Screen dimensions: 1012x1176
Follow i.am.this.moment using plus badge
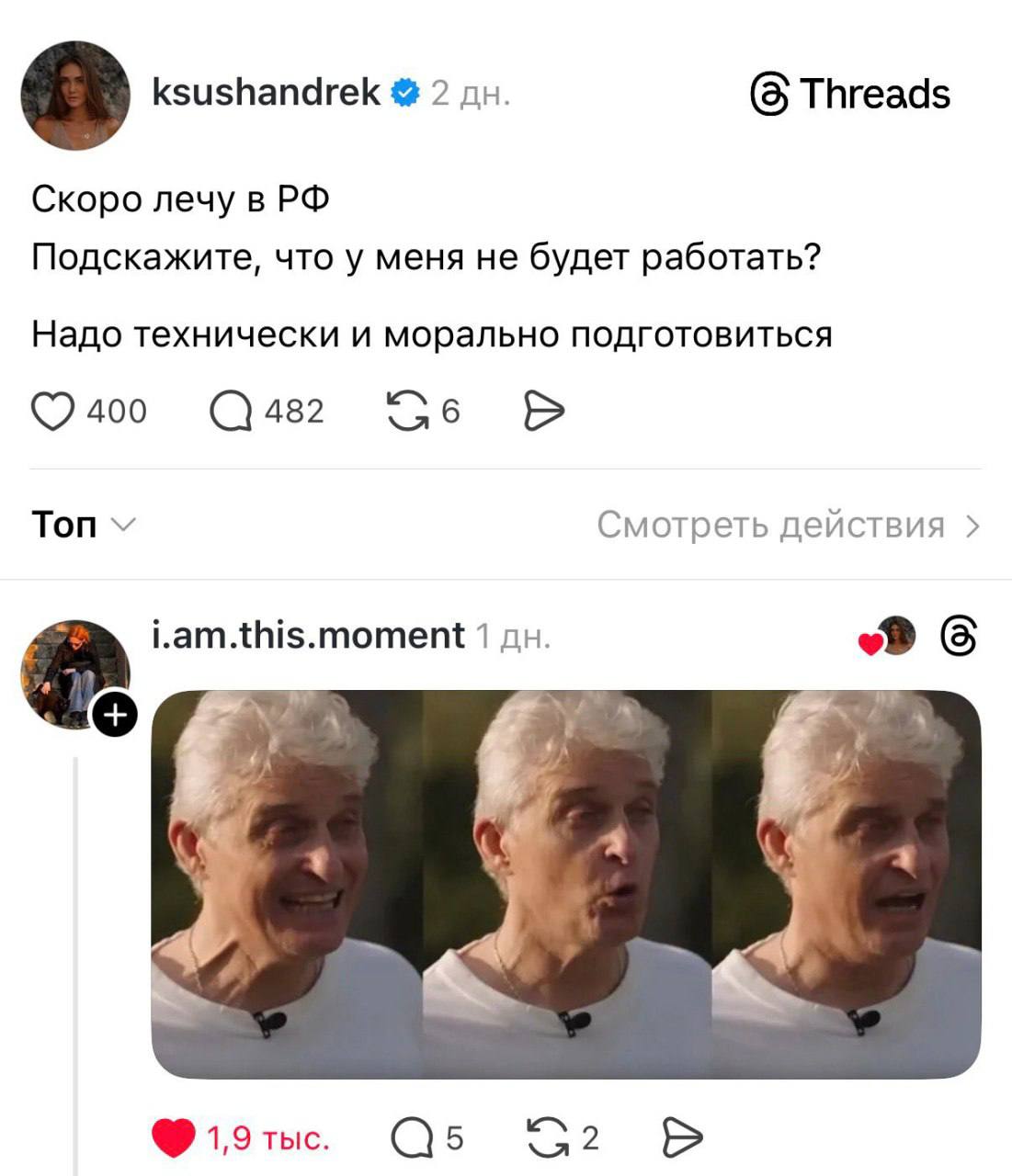115,714
